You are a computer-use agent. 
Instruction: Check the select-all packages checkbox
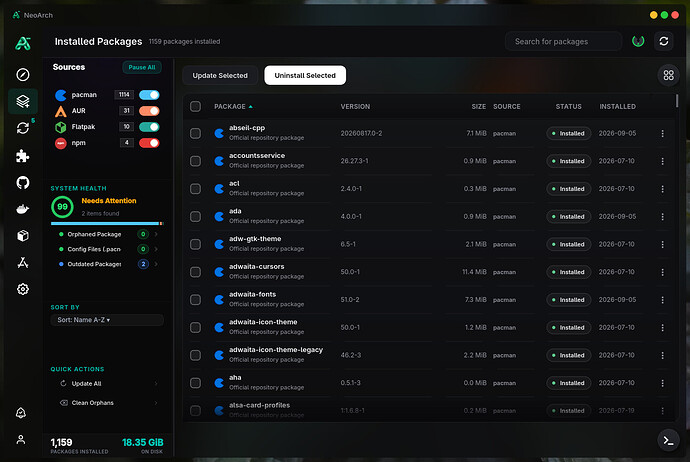point(195,106)
